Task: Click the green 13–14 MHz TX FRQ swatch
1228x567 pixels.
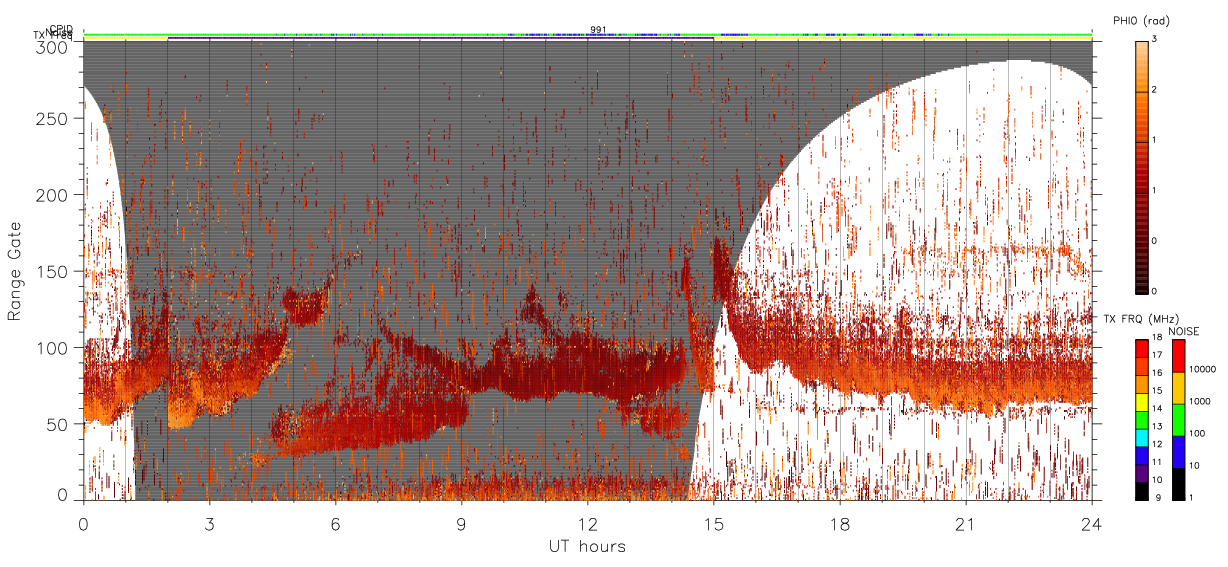Action: click(1142, 420)
